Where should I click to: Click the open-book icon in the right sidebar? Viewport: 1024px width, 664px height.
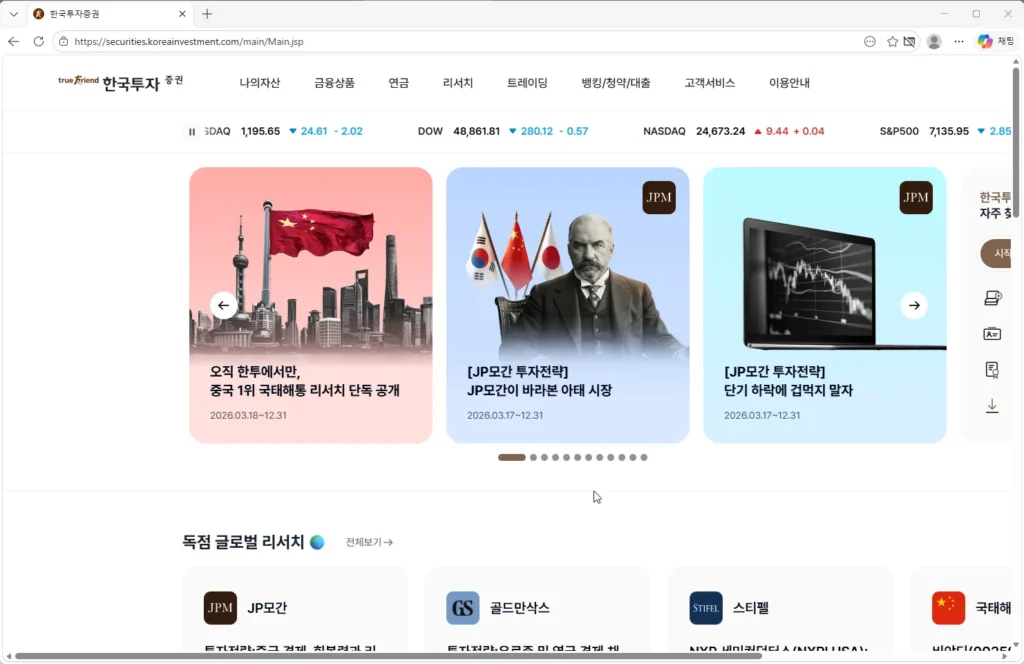tap(992, 297)
